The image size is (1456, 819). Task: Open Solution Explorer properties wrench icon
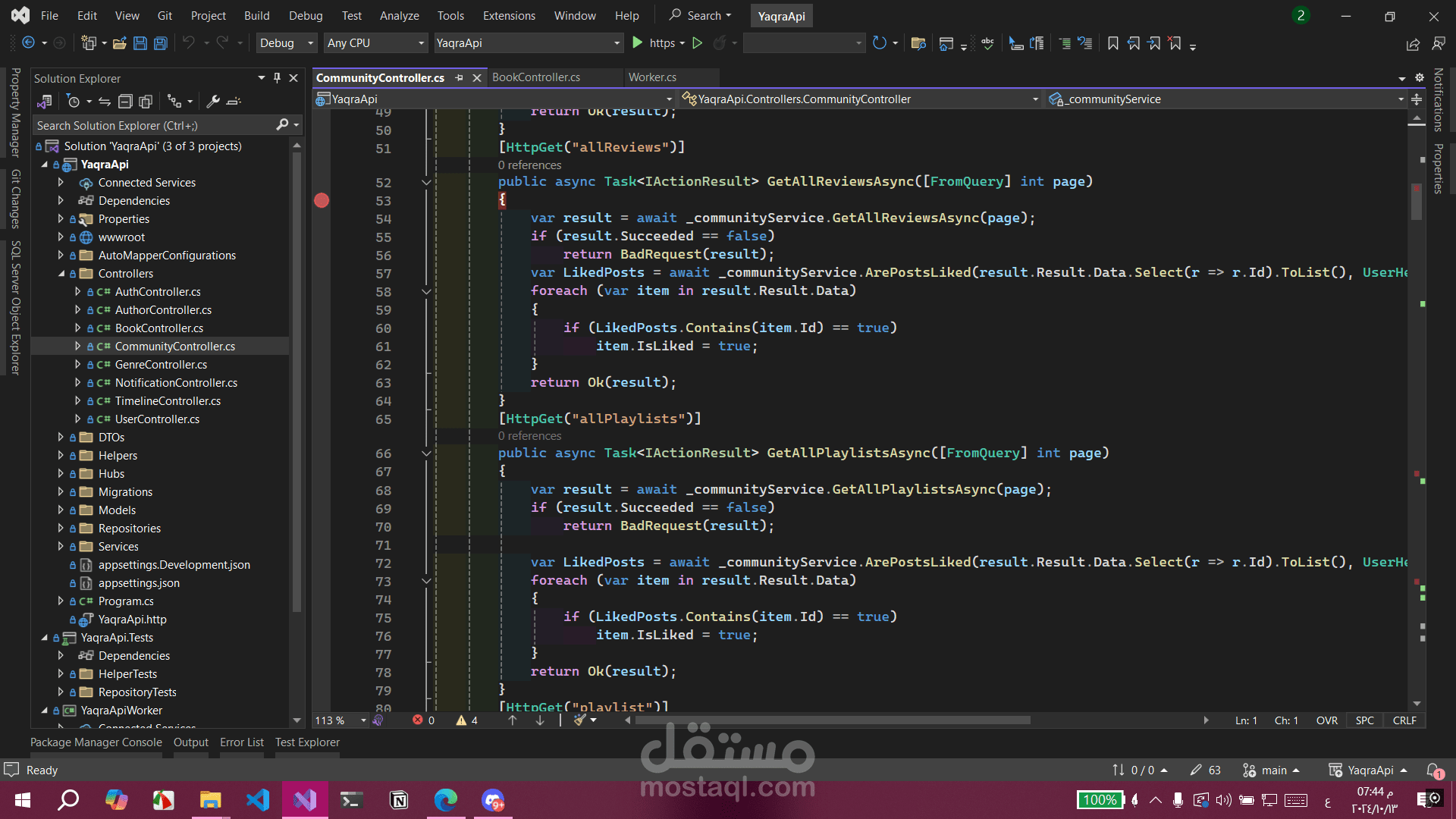click(x=213, y=101)
